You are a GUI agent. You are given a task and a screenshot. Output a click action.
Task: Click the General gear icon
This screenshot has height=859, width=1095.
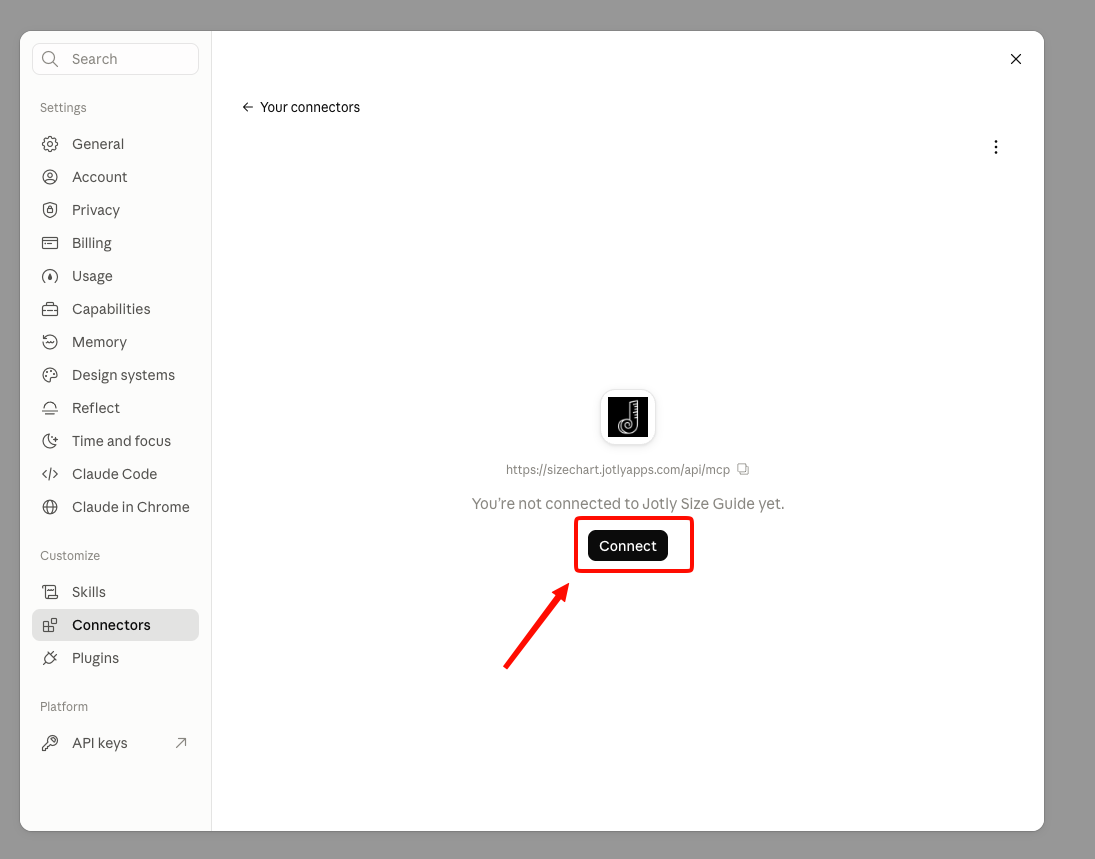click(50, 144)
